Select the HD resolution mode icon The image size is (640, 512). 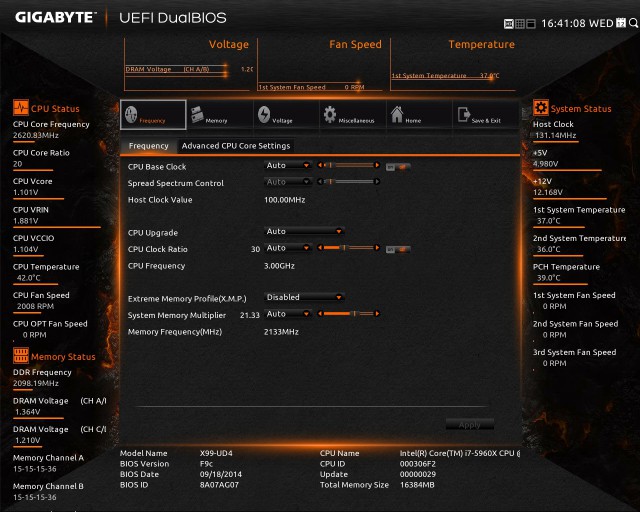509,24
